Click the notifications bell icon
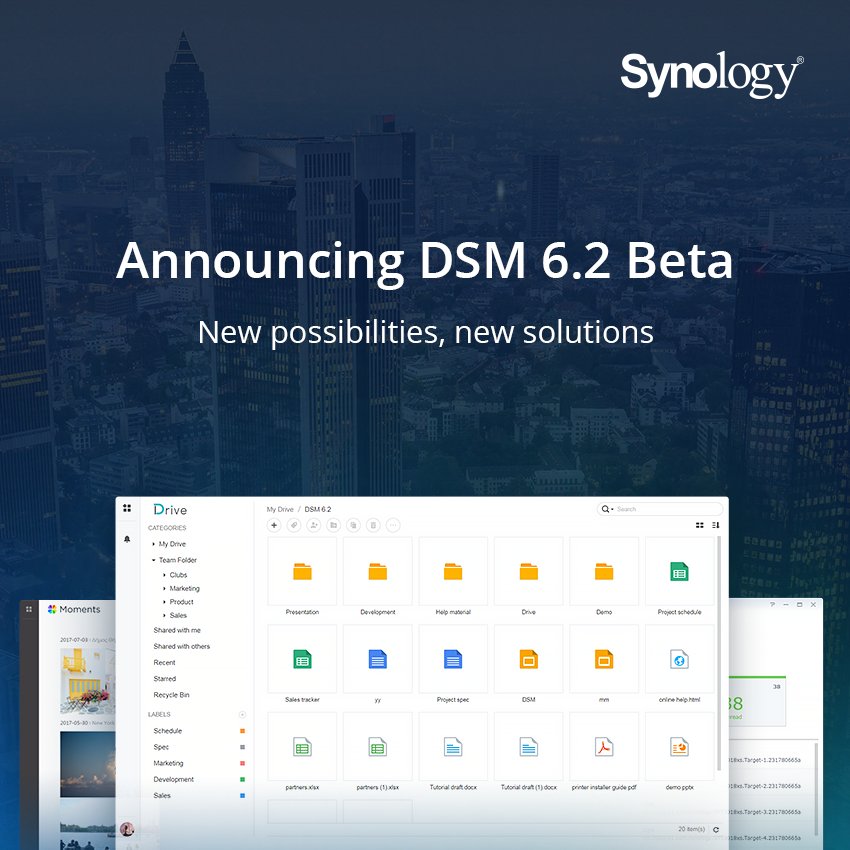850x850 pixels. [x=126, y=538]
